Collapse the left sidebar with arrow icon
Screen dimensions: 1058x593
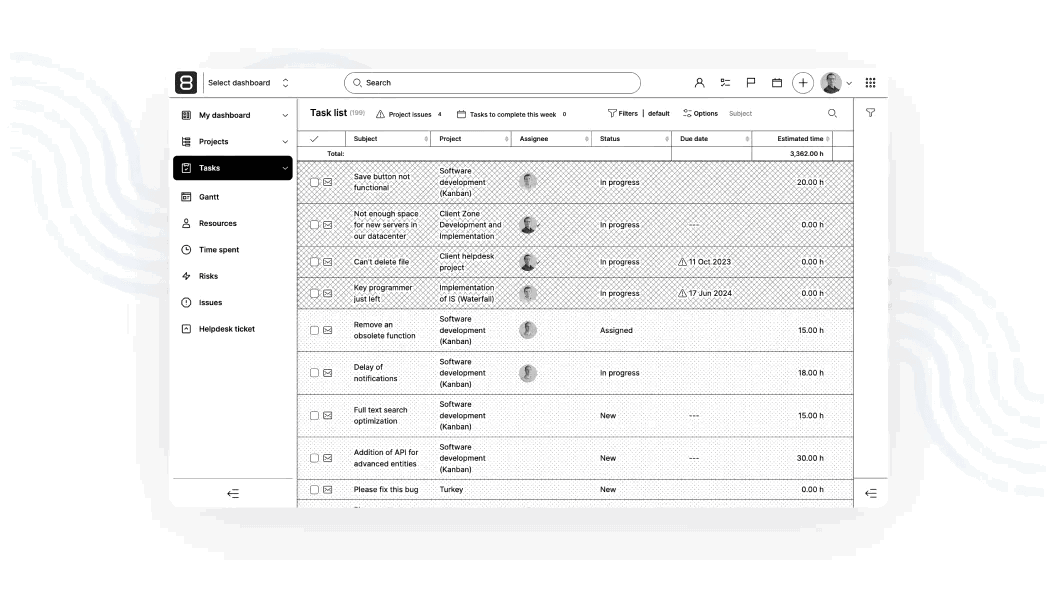point(233,493)
